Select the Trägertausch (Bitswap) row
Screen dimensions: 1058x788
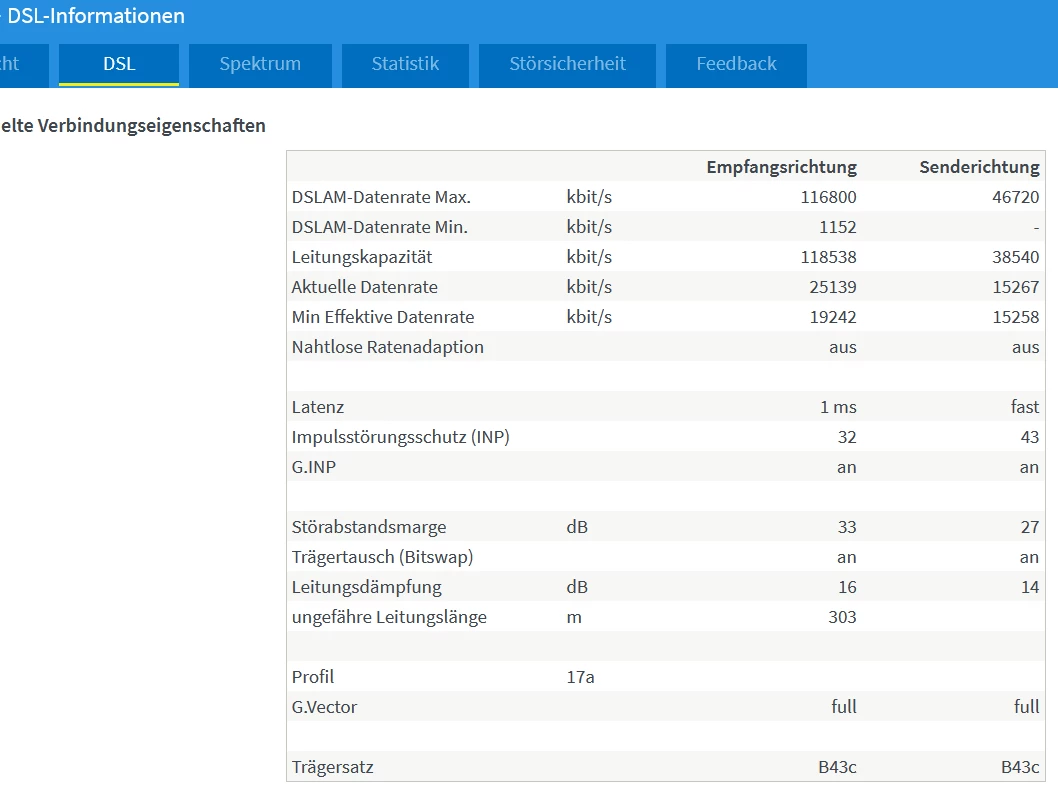click(x=665, y=557)
